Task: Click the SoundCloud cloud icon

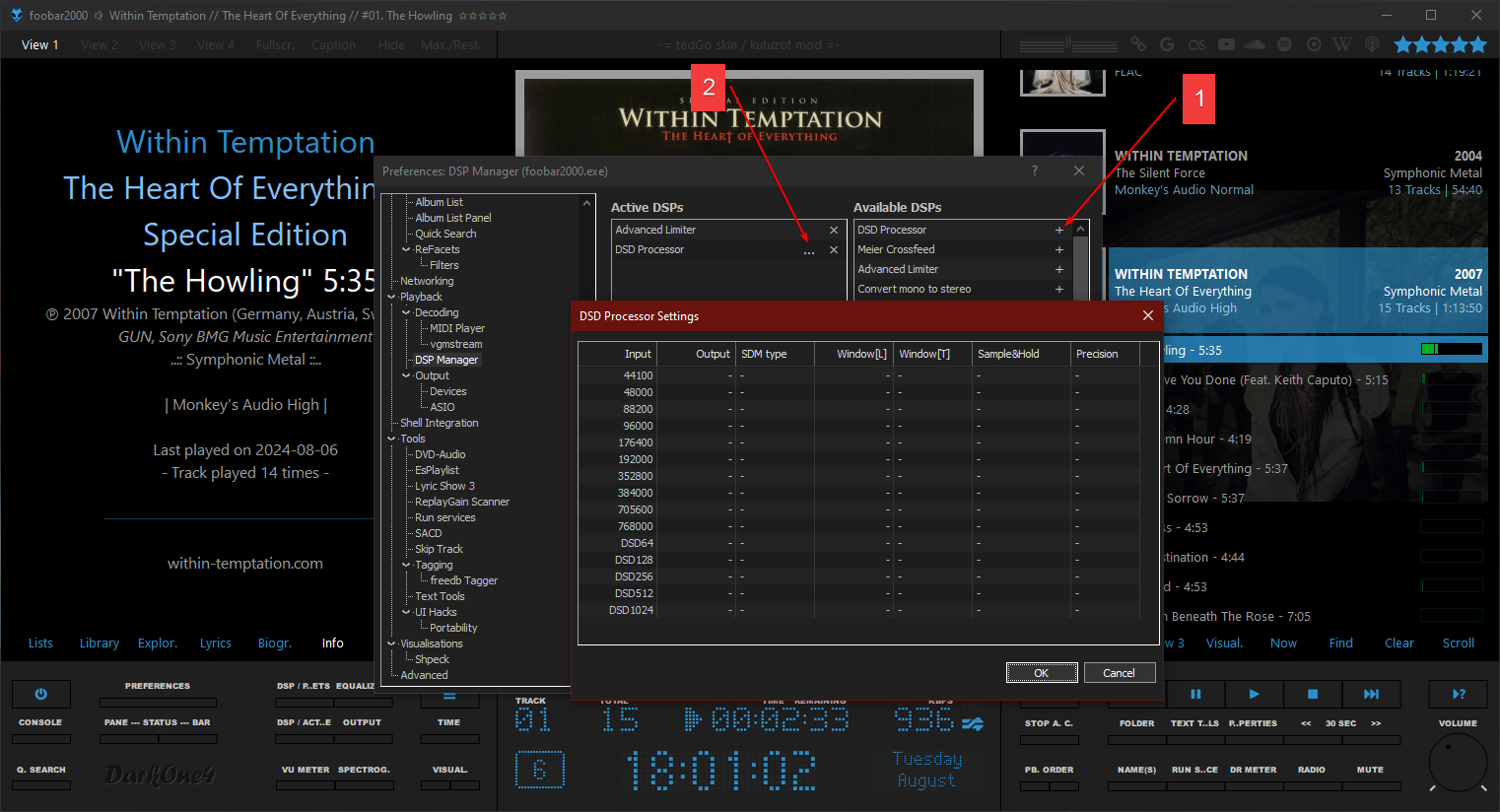Action: [x=1255, y=44]
